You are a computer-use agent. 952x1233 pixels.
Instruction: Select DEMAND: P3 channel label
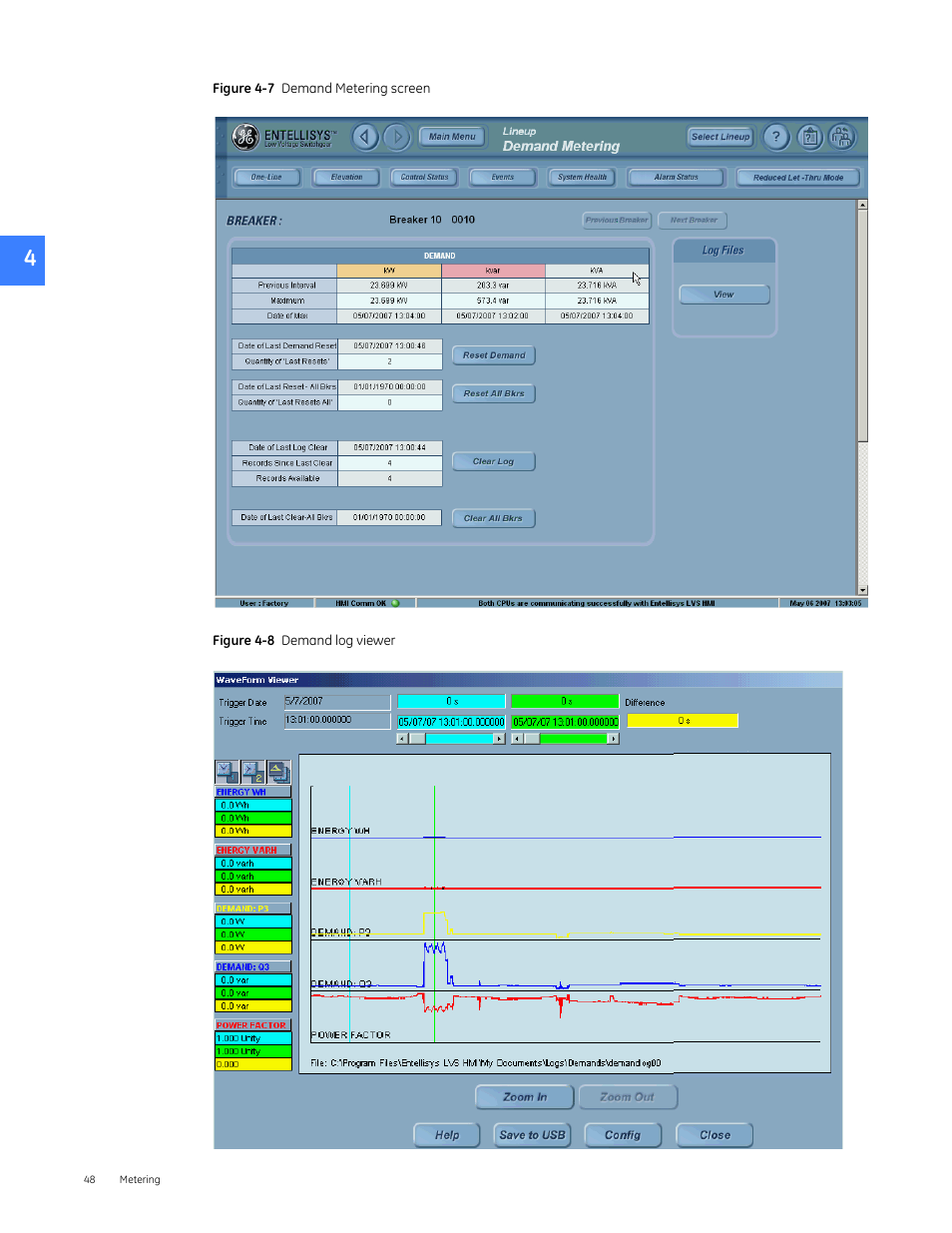coord(252,909)
